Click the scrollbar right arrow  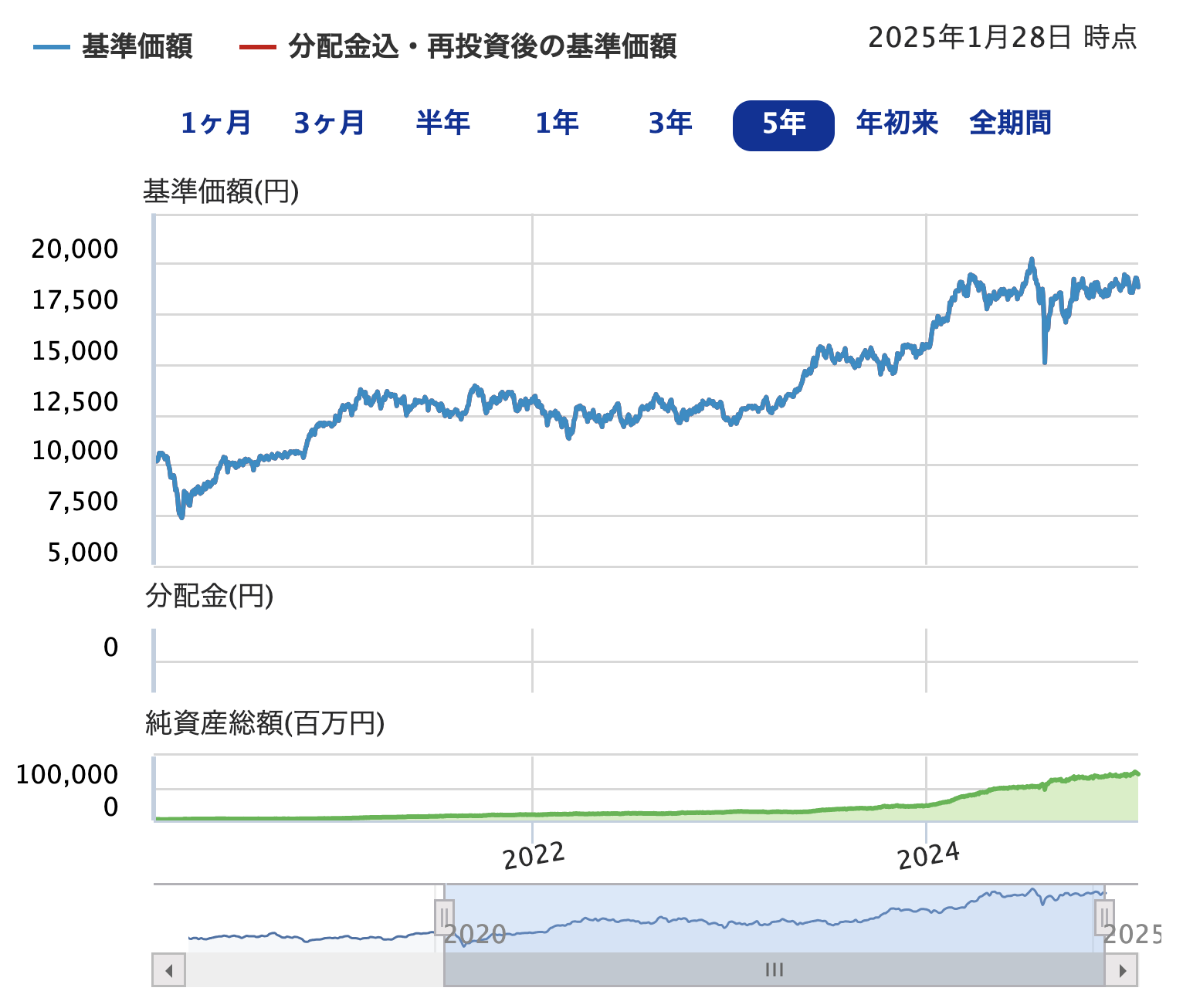coord(1122,970)
